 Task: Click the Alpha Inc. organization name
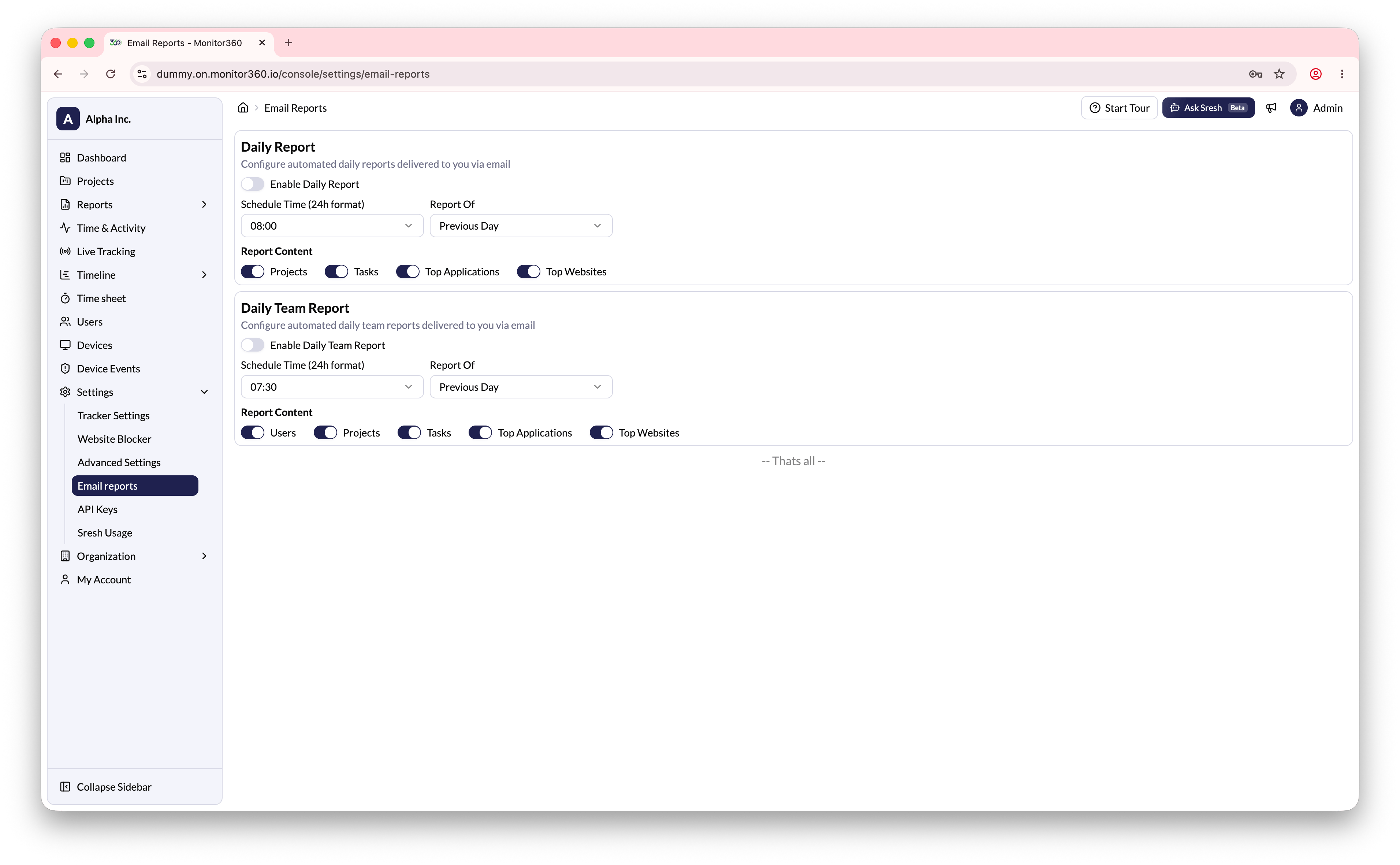[108, 119]
